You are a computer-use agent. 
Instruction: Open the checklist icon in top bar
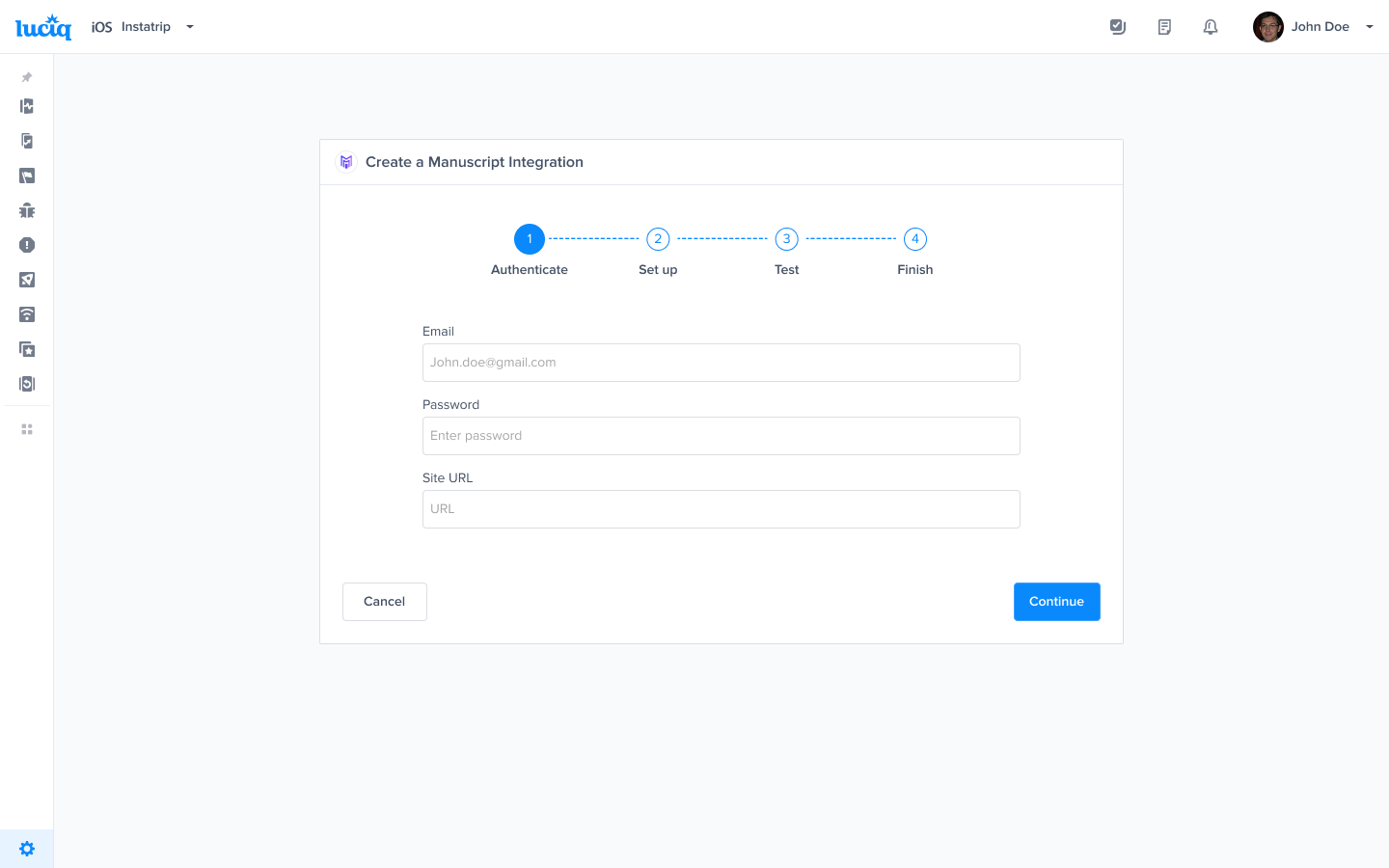(x=1118, y=27)
